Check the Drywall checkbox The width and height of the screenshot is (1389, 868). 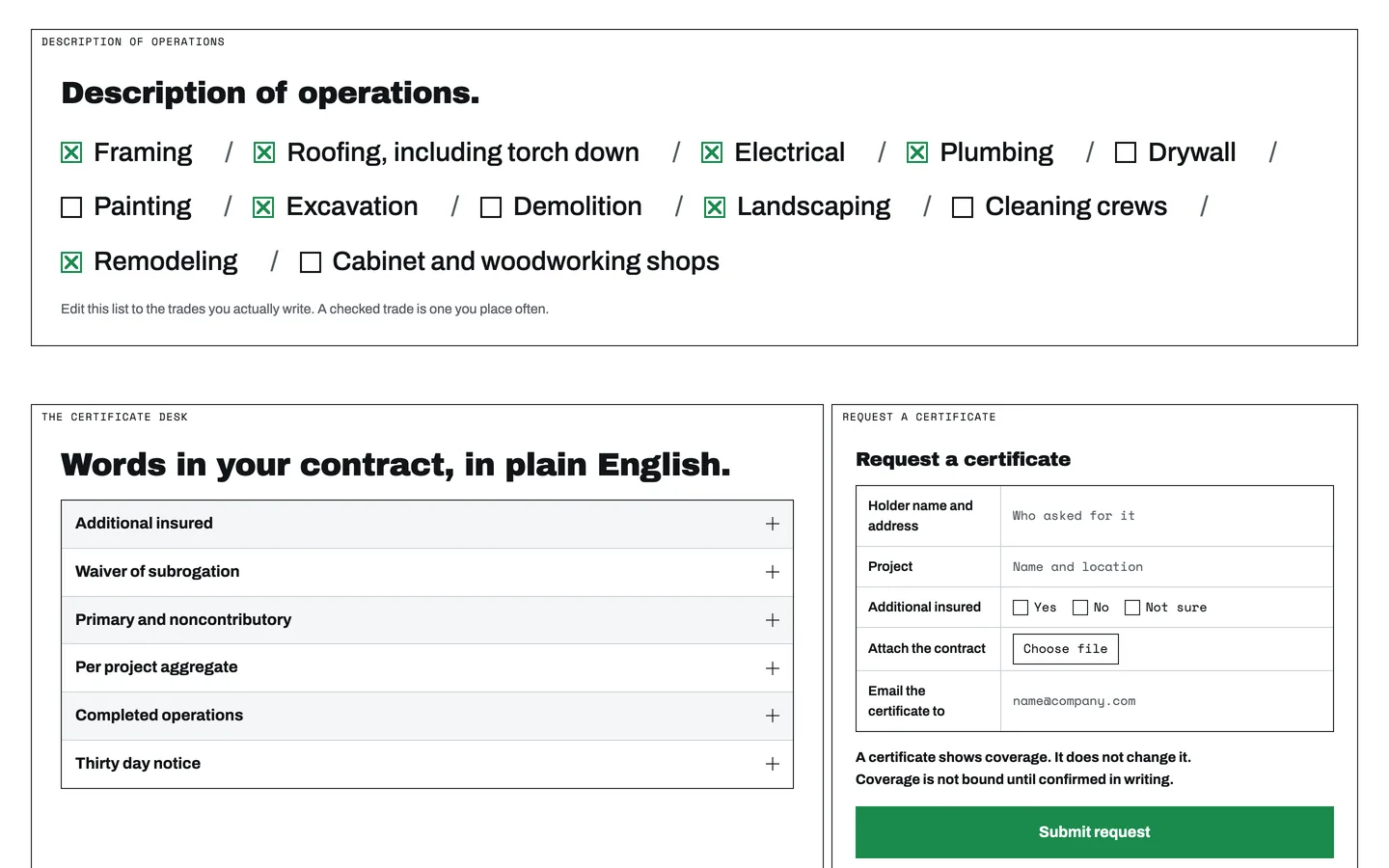(x=1126, y=152)
